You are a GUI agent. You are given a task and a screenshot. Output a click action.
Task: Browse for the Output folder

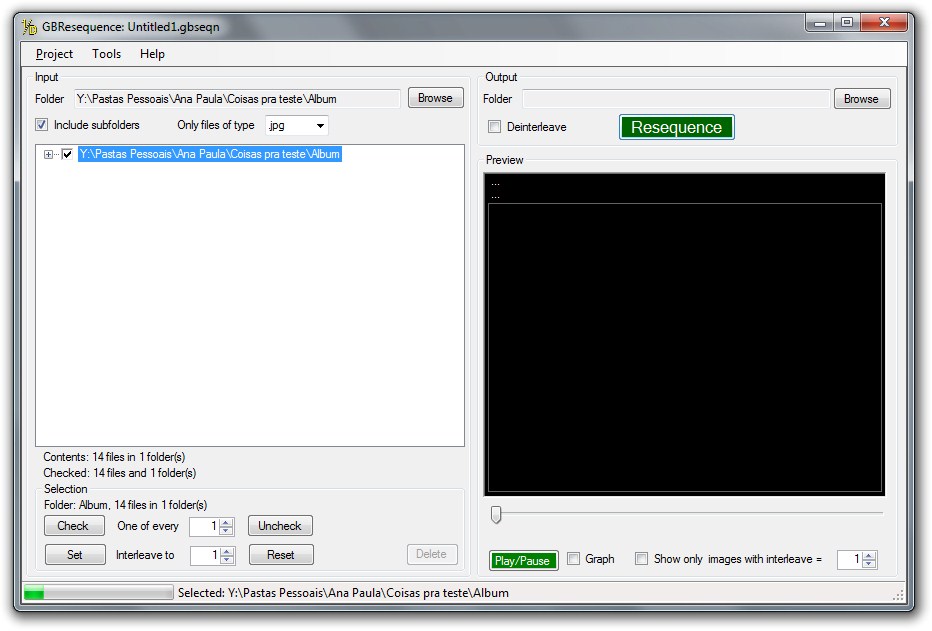pyautogui.click(x=861, y=99)
